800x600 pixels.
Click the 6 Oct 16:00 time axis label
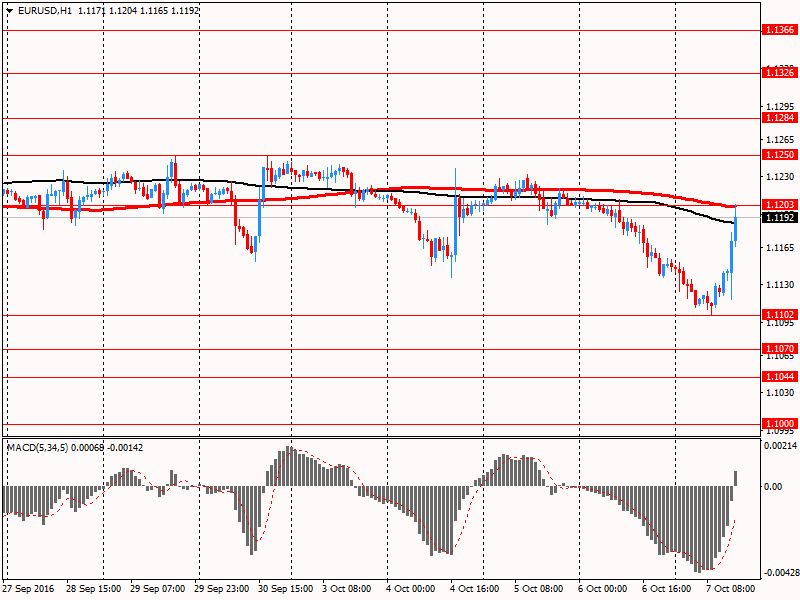(667, 589)
